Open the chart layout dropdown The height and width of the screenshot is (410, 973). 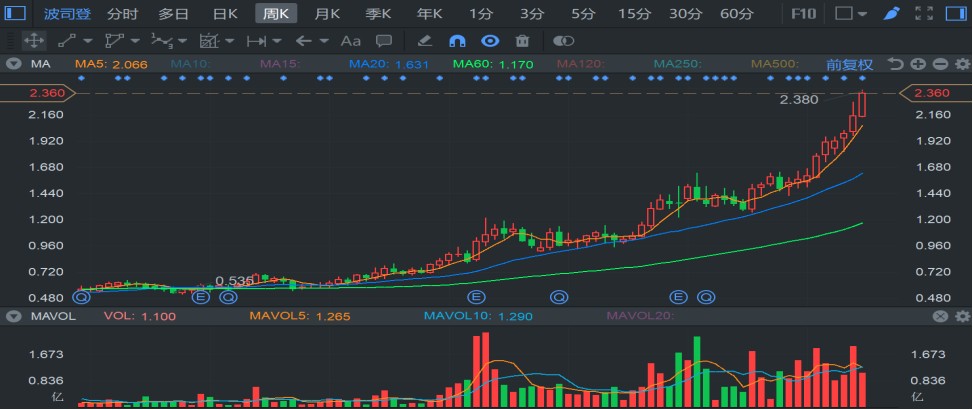click(851, 13)
